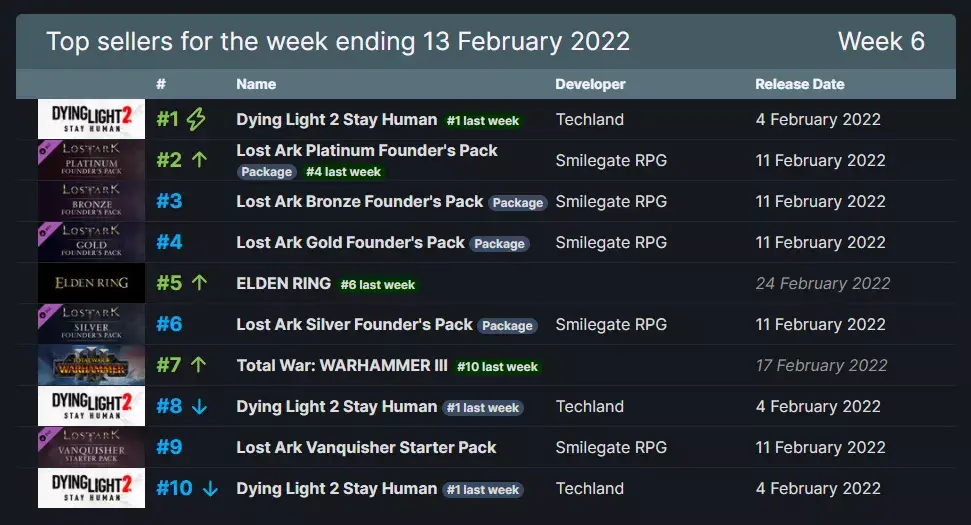Viewport: 971px width, 525px height.
Task: Click the Lost Ark Platinum Founder's Pack thumbnail
Action: 91,160
